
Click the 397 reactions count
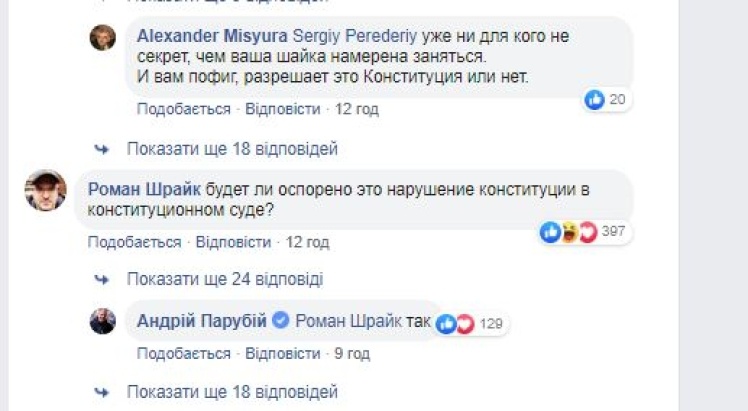(x=613, y=232)
